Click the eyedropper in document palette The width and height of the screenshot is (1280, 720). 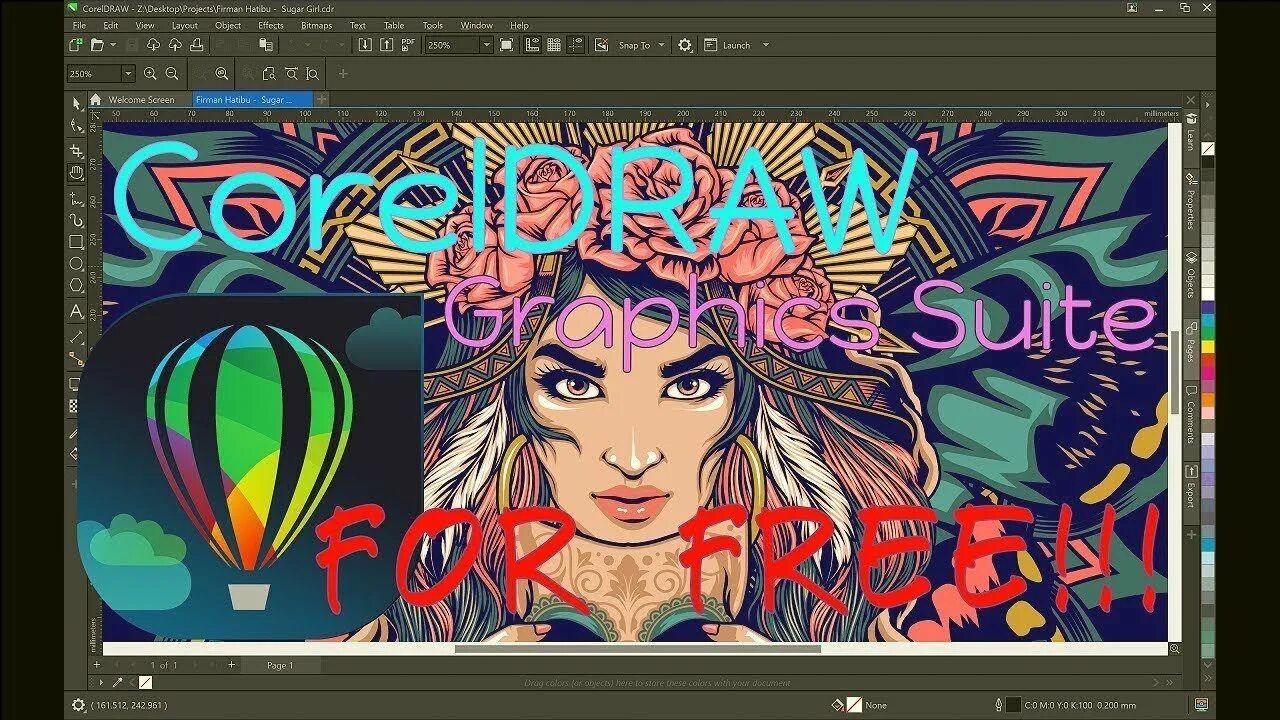click(117, 682)
